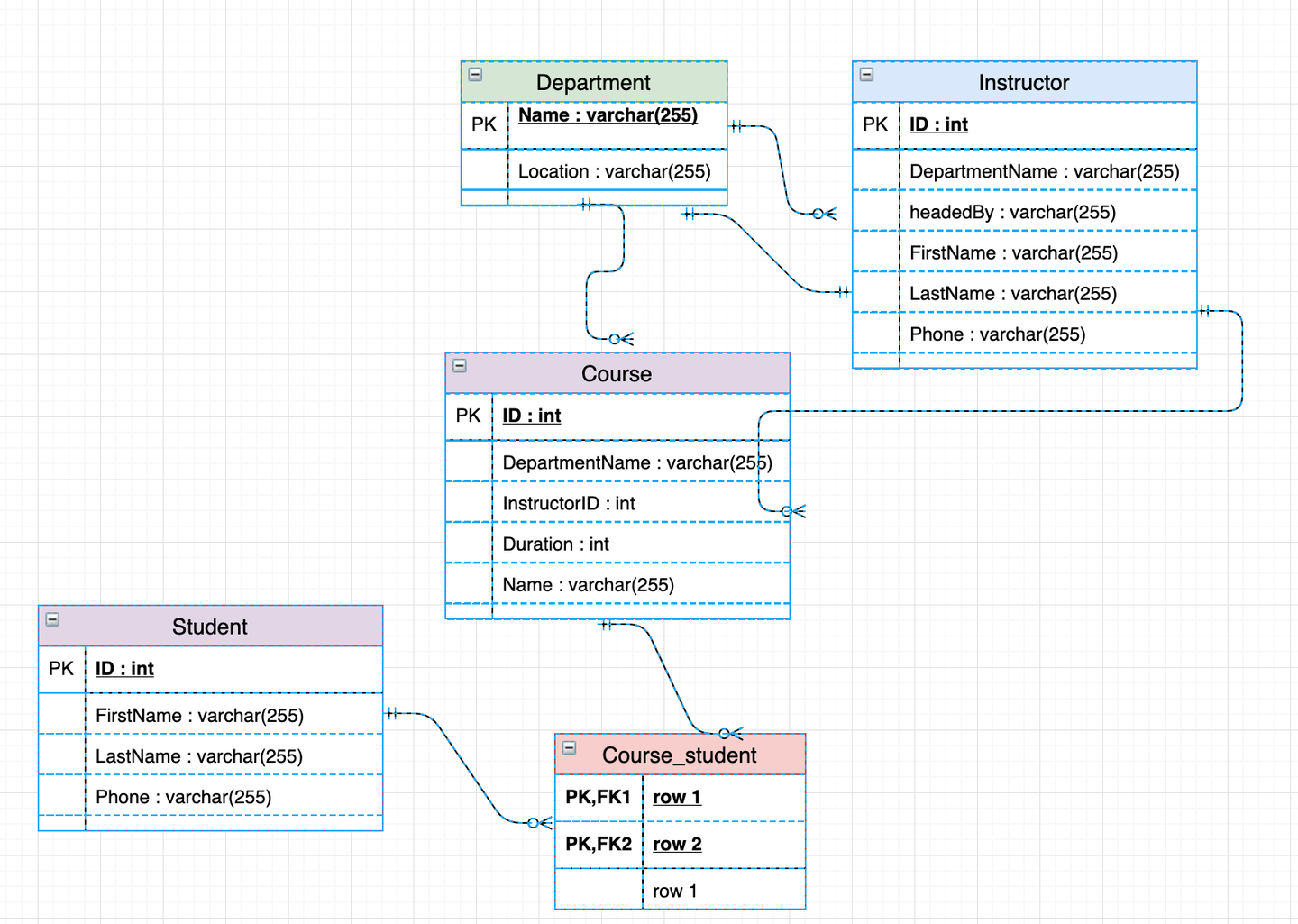
Task: Select underlined row 1 in Course_student
Action: [677, 797]
